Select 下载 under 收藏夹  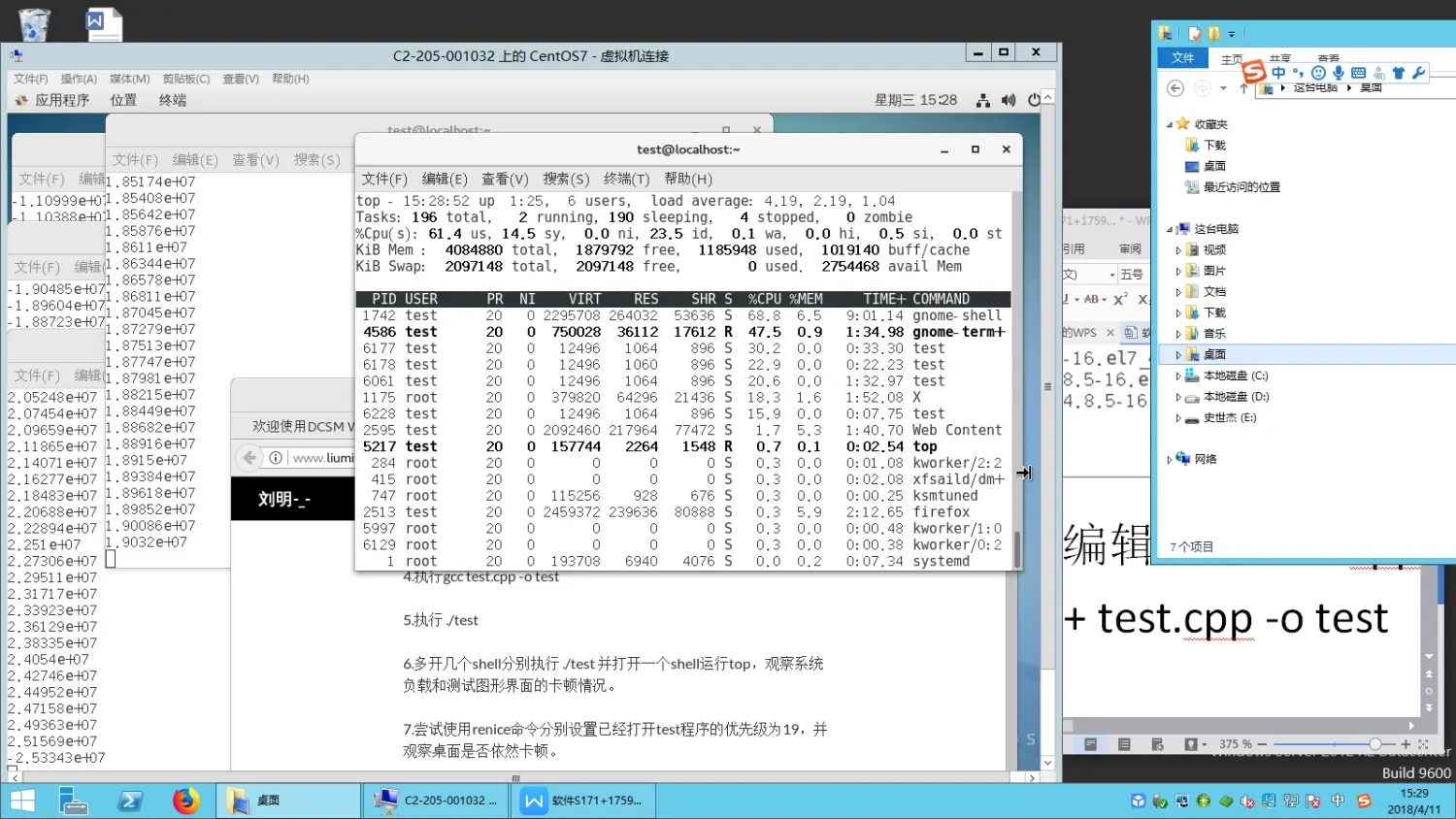pos(1205,146)
